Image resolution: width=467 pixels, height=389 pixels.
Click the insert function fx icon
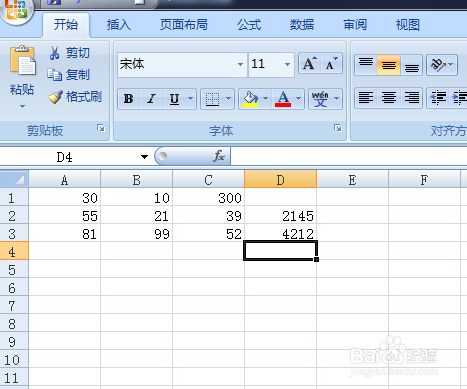[219, 156]
